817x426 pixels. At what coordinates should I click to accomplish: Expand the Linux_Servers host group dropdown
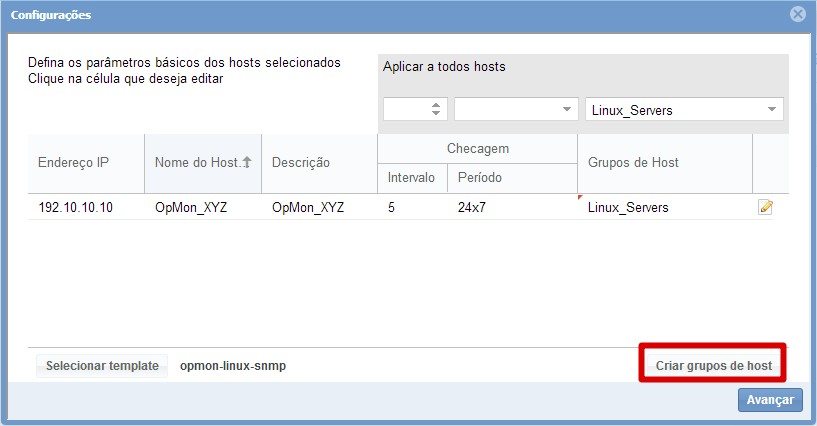(772, 110)
